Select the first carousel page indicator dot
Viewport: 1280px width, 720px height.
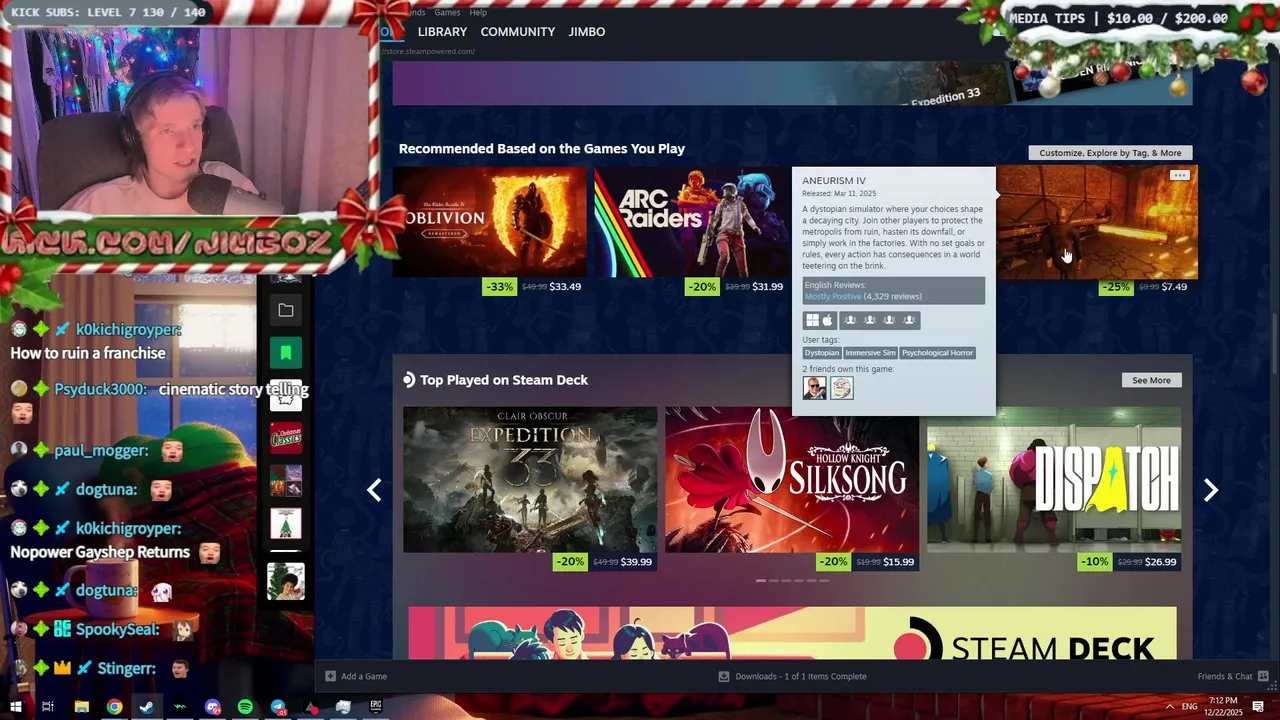[761, 580]
